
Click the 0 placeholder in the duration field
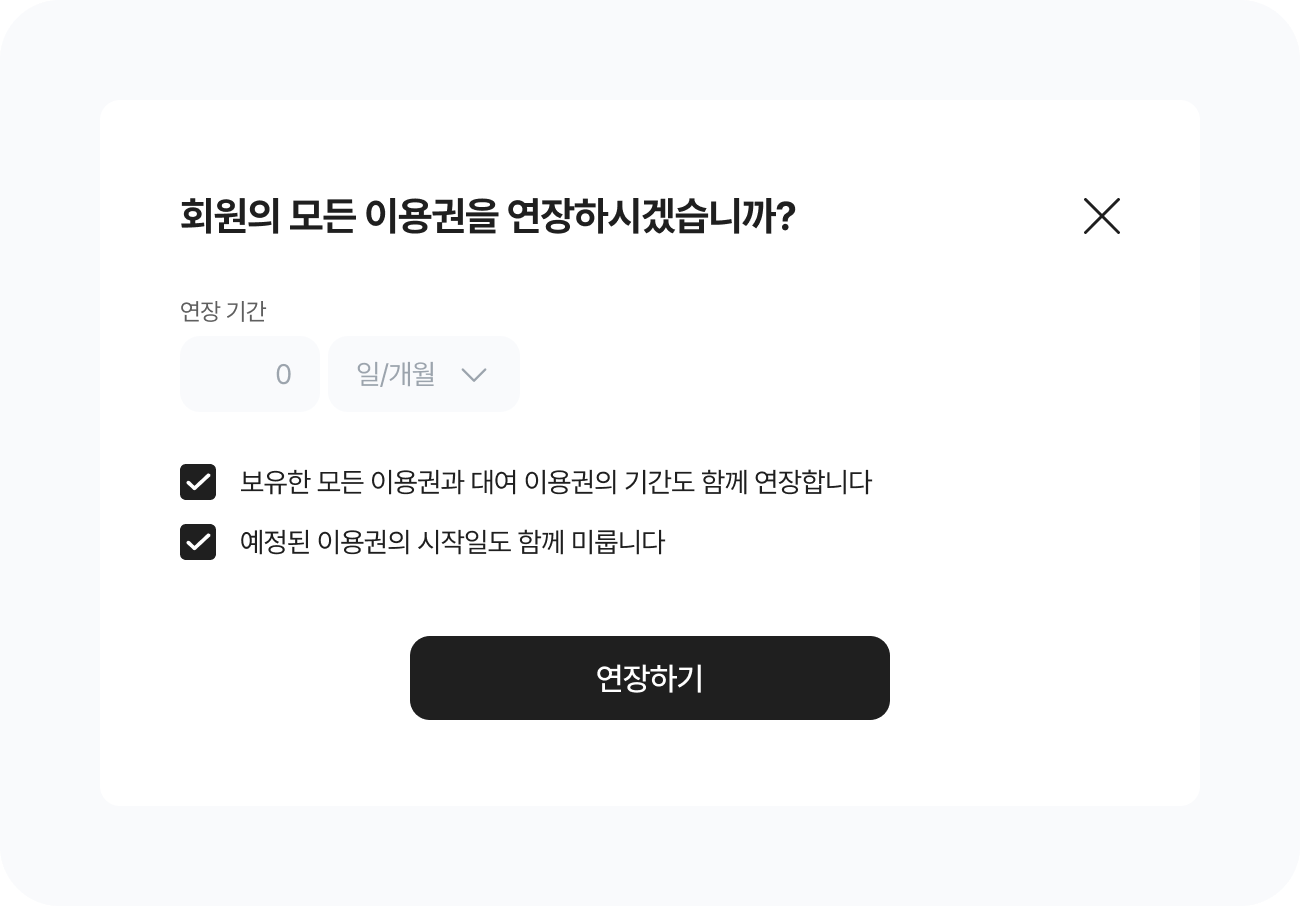[x=283, y=375]
